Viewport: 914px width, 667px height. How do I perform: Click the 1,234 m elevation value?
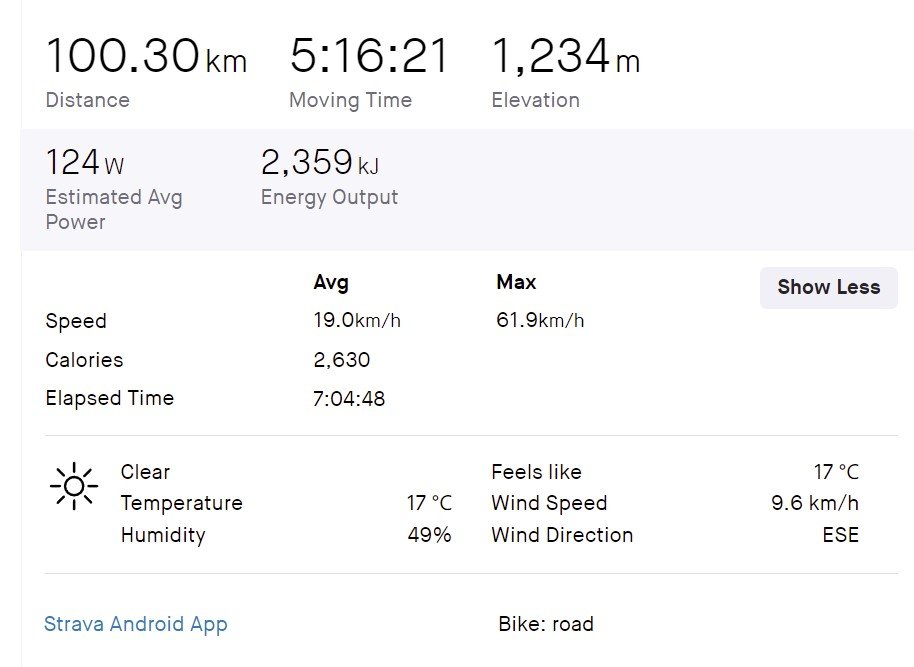click(565, 56)
